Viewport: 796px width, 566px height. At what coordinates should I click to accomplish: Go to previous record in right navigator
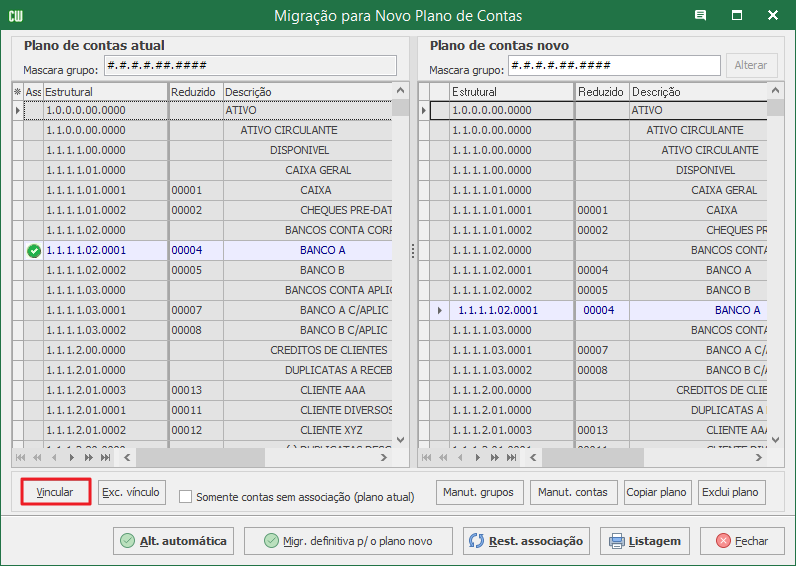tap(460, 458)
